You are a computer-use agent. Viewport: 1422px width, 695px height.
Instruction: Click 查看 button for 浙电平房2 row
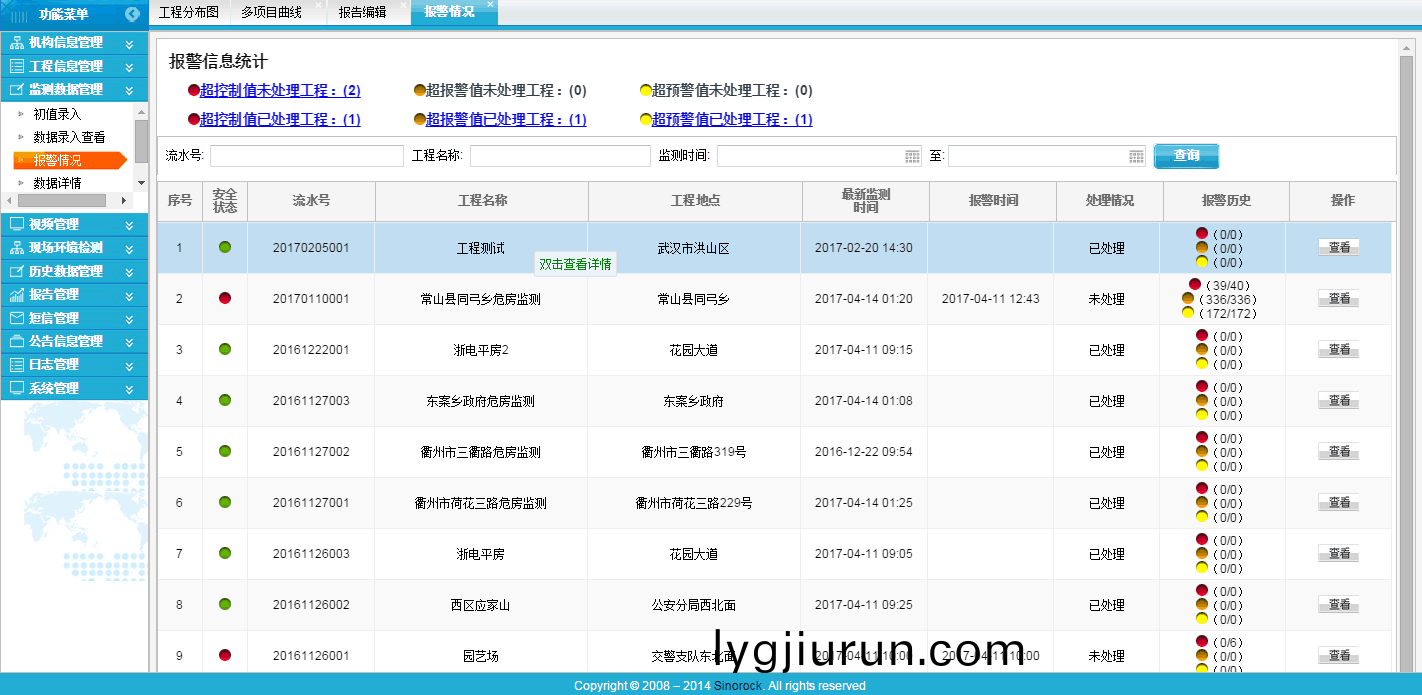click(1338, 350)
